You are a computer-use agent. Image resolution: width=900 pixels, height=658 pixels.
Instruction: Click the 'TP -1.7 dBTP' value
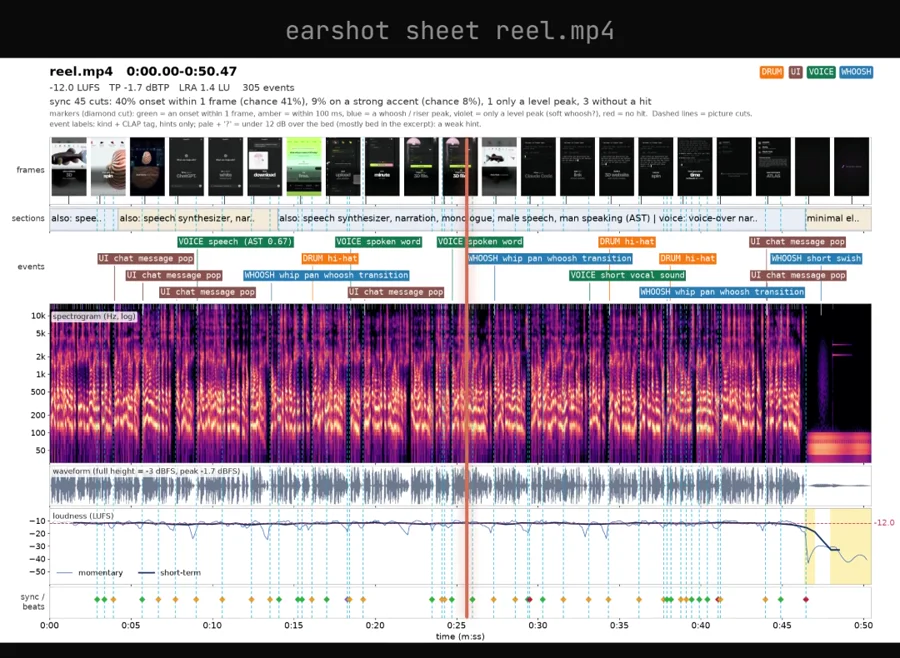(x=139, y=88)
